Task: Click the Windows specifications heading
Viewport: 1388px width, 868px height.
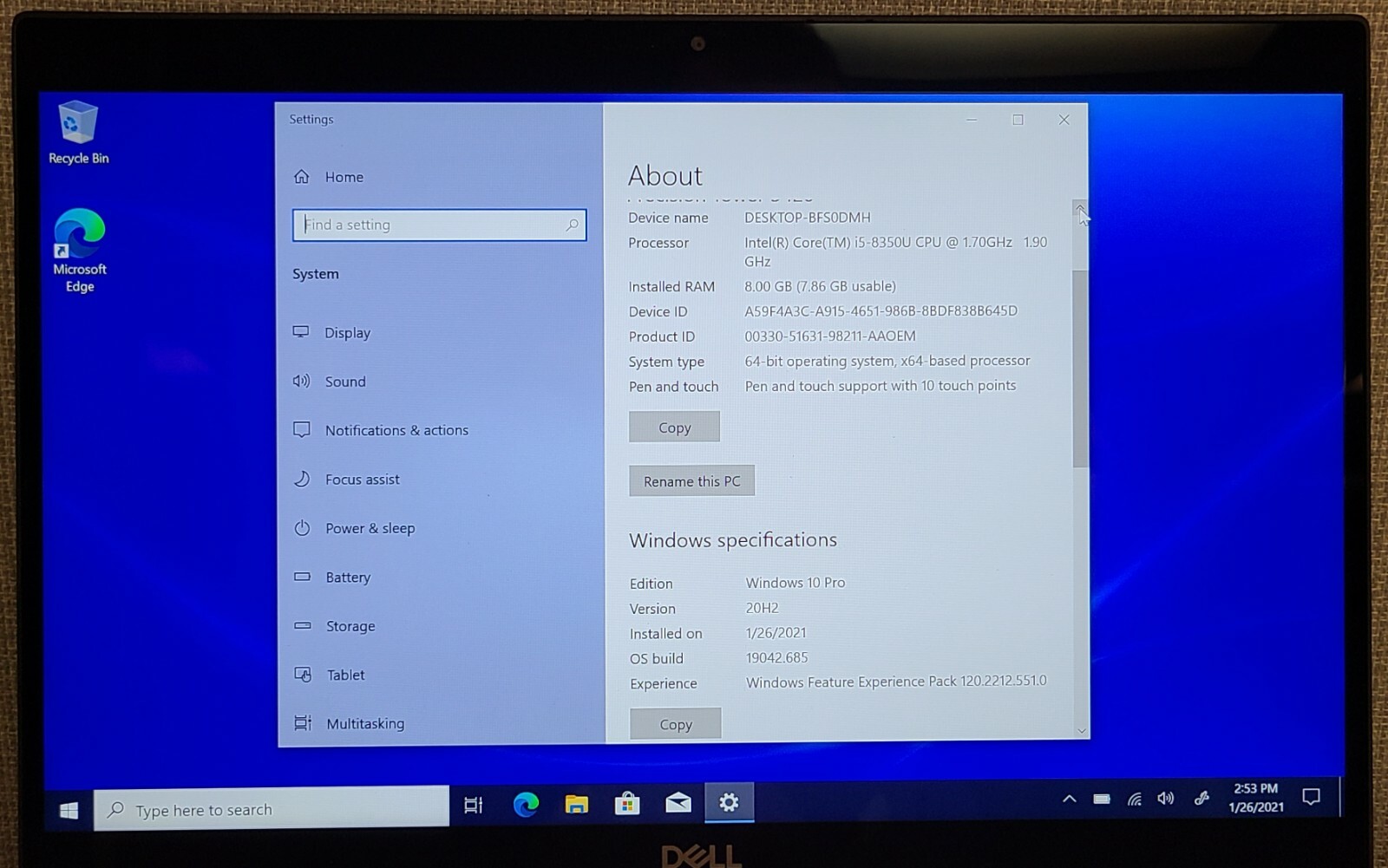Action: click(733, 539)
